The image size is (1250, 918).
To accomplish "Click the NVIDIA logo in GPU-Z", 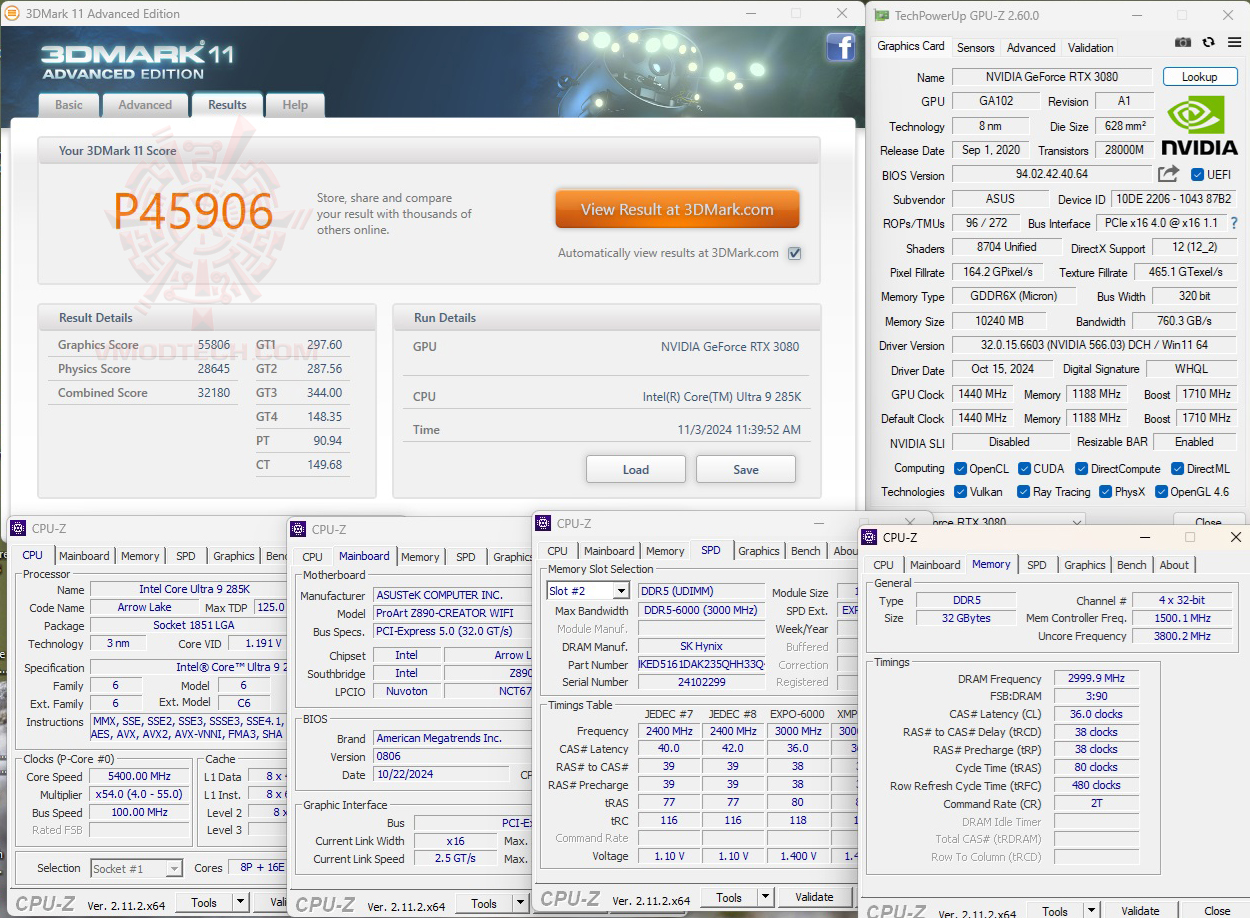I will (x=1200, y=125).
